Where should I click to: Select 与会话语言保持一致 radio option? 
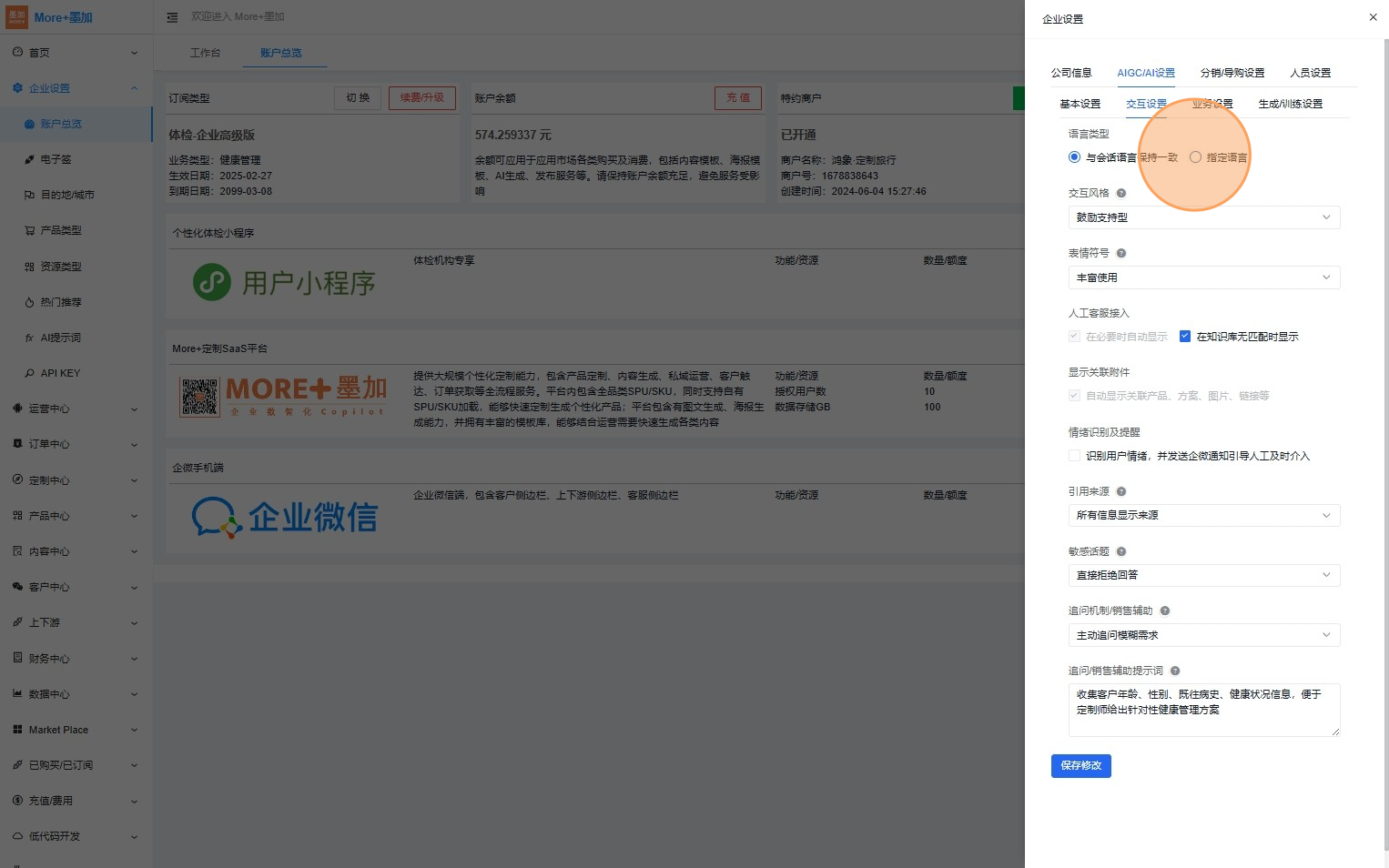1075,157
